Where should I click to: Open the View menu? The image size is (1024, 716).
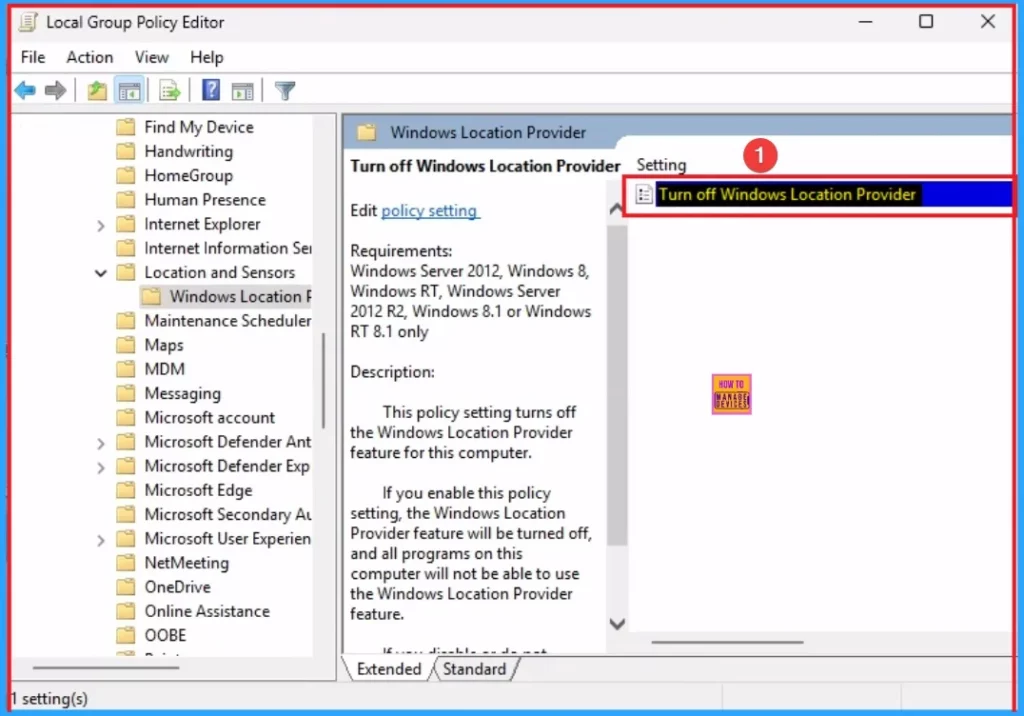tap(152, 57)
